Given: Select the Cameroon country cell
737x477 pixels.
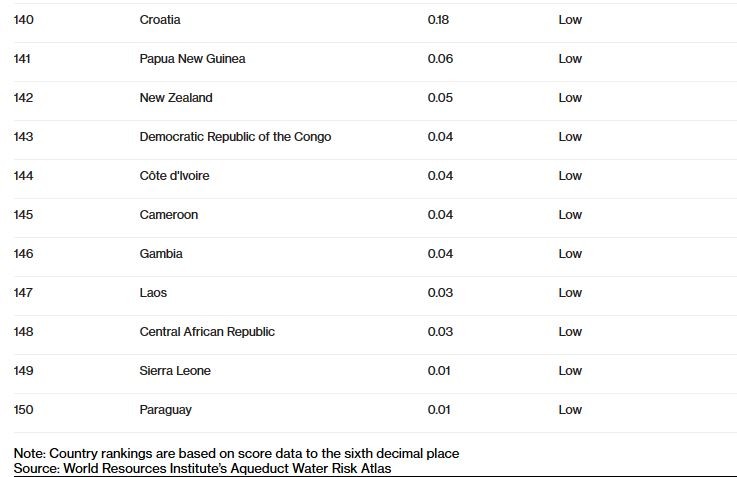Looking at the screenshot, I should coord(169,215).
